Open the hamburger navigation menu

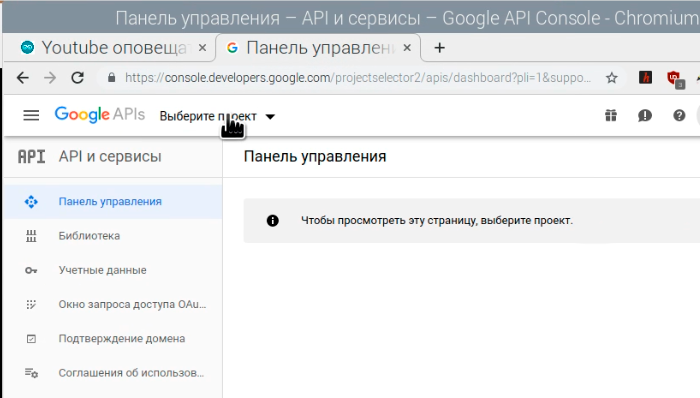coord(31,116)
